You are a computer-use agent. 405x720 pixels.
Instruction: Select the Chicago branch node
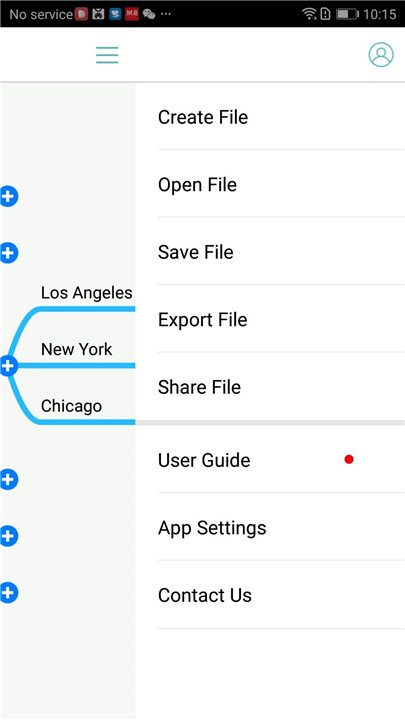(x=71, y=406)
